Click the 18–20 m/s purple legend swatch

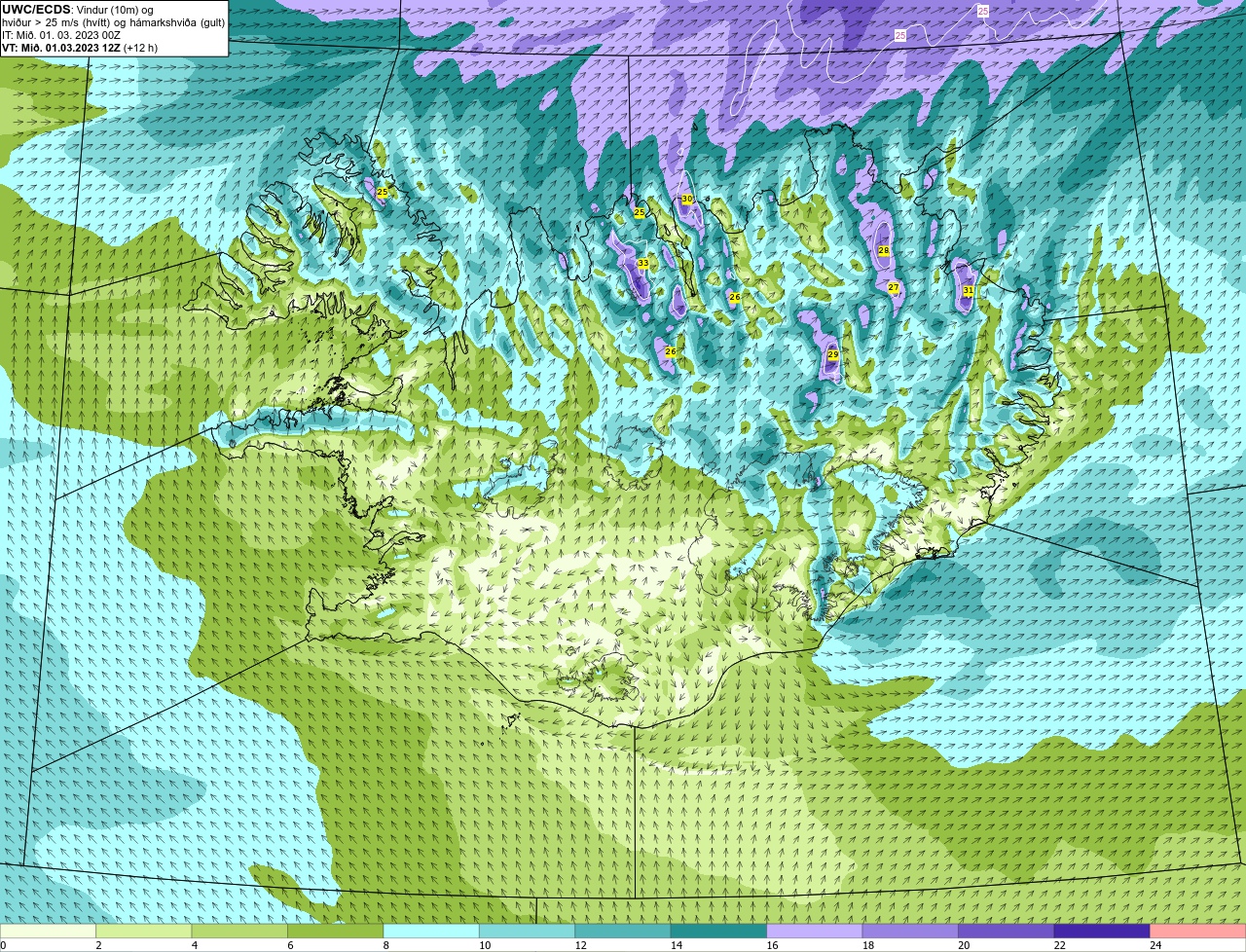coord(910,931)
